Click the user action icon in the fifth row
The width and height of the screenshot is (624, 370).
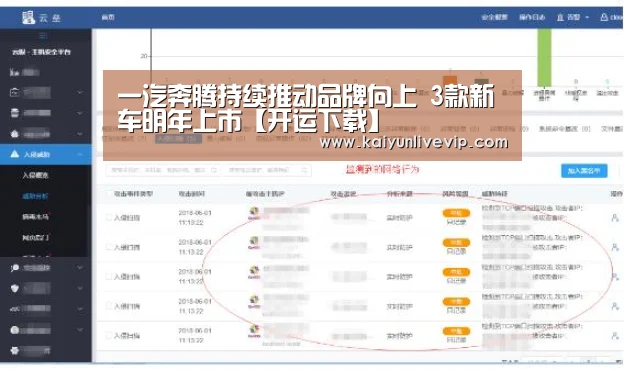click(x=615, y=336)
